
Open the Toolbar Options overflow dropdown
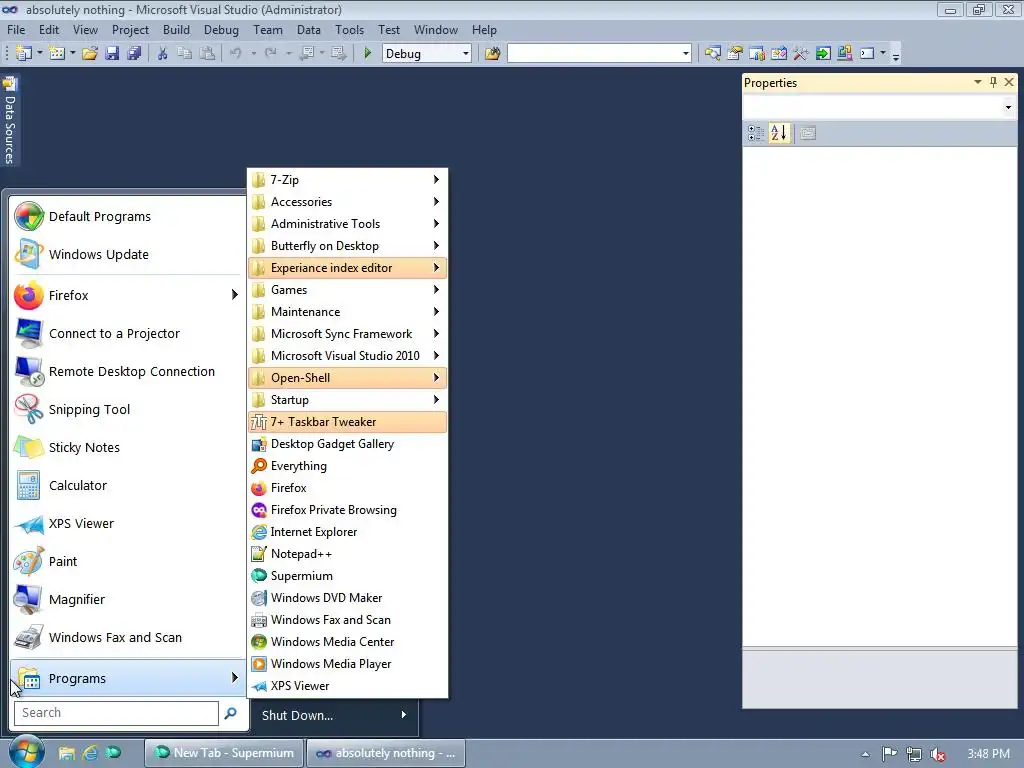click(896, 55)
